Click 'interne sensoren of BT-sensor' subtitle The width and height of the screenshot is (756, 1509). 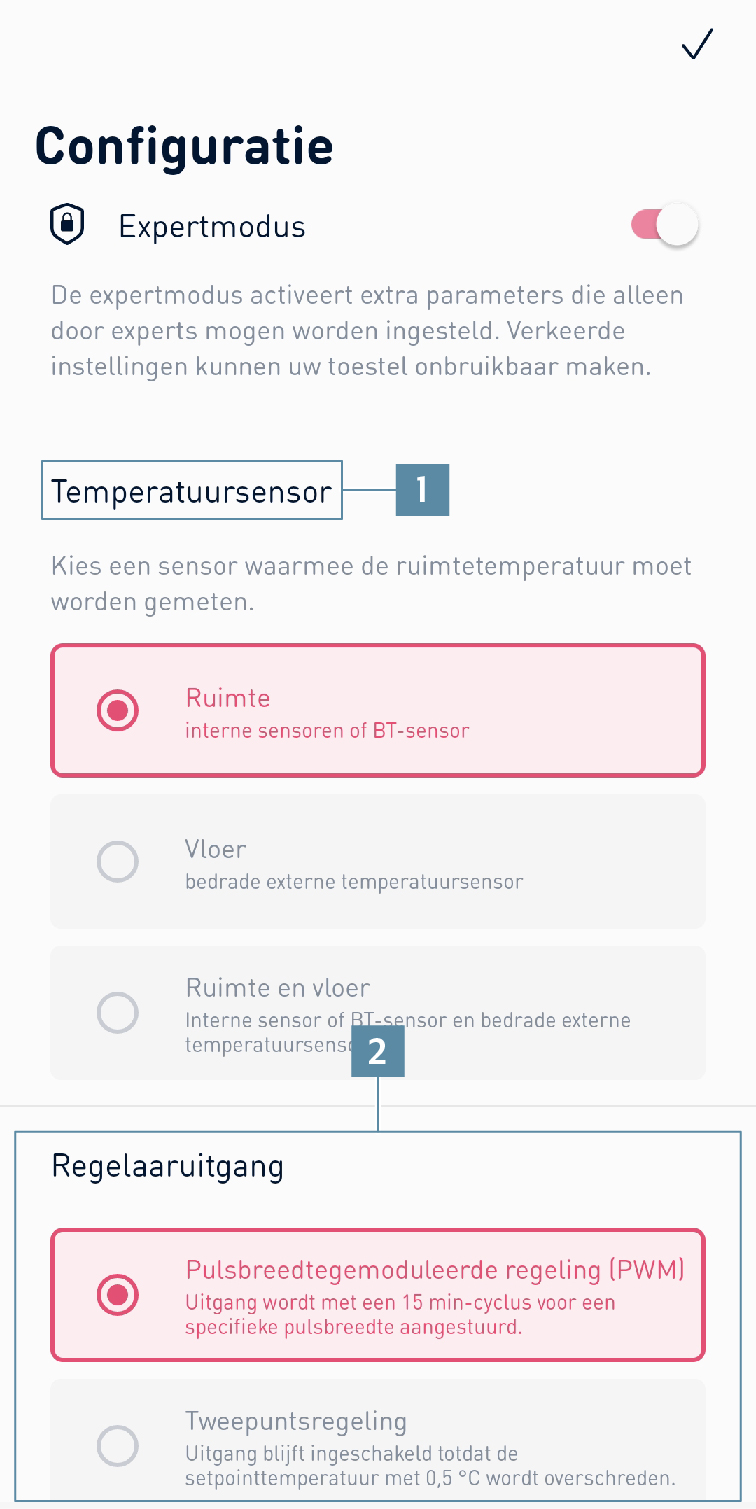click(327, 731)
